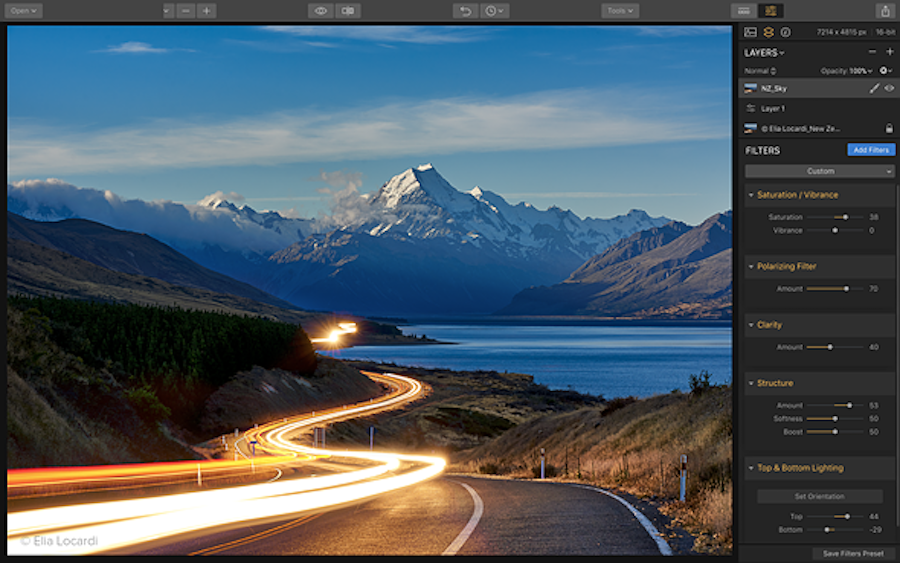The height and width of the screenshot is (563, 900).
Task: Toggle the filters side panel button in toolbar
Action: [x=769, y=11]
